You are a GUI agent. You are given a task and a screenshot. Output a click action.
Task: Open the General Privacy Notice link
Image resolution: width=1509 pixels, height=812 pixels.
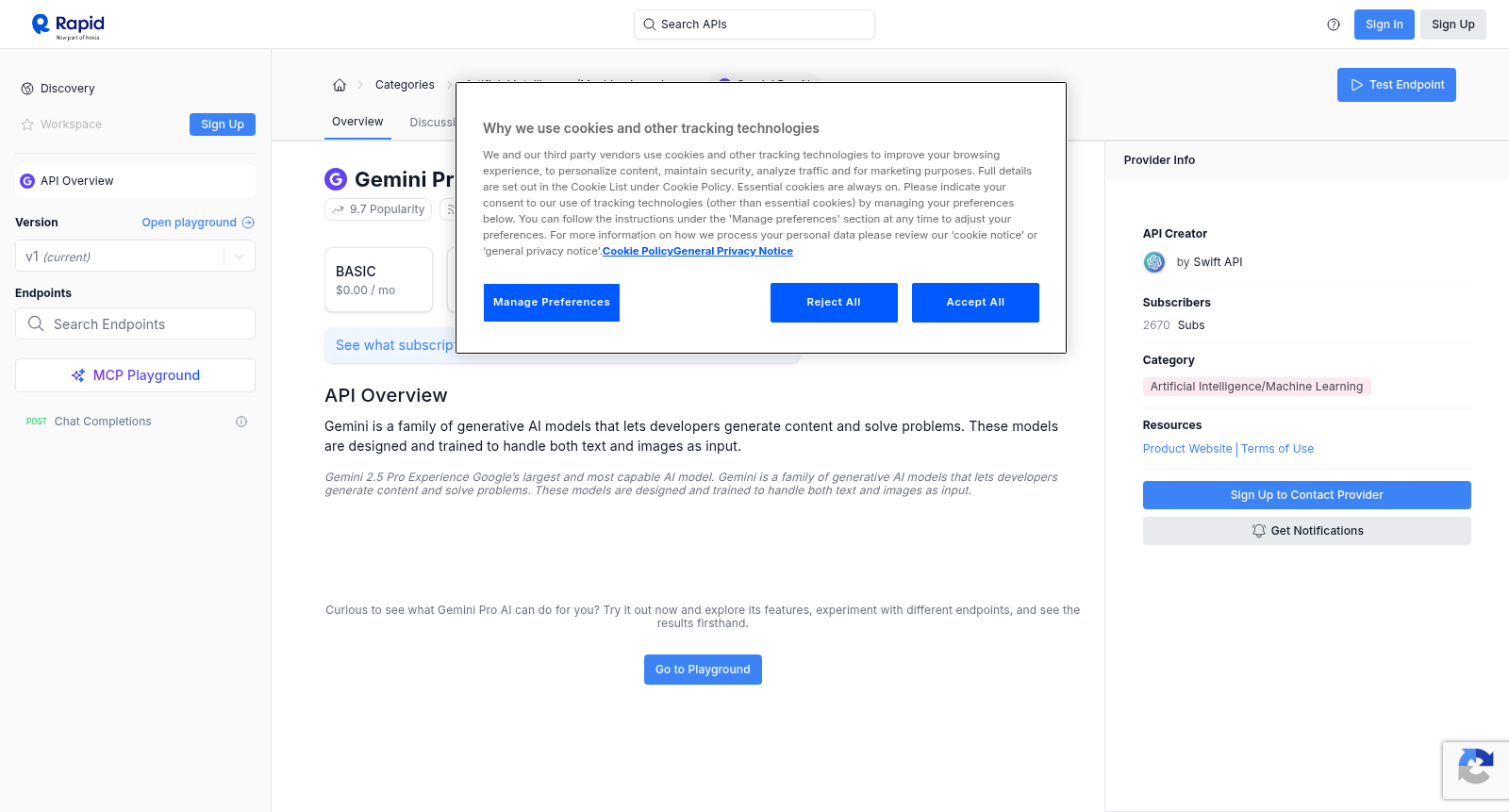733,251
